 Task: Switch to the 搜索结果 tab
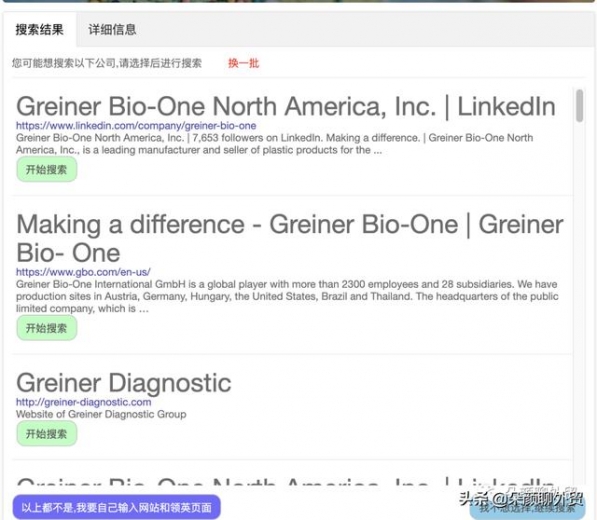tap(39, 30)
